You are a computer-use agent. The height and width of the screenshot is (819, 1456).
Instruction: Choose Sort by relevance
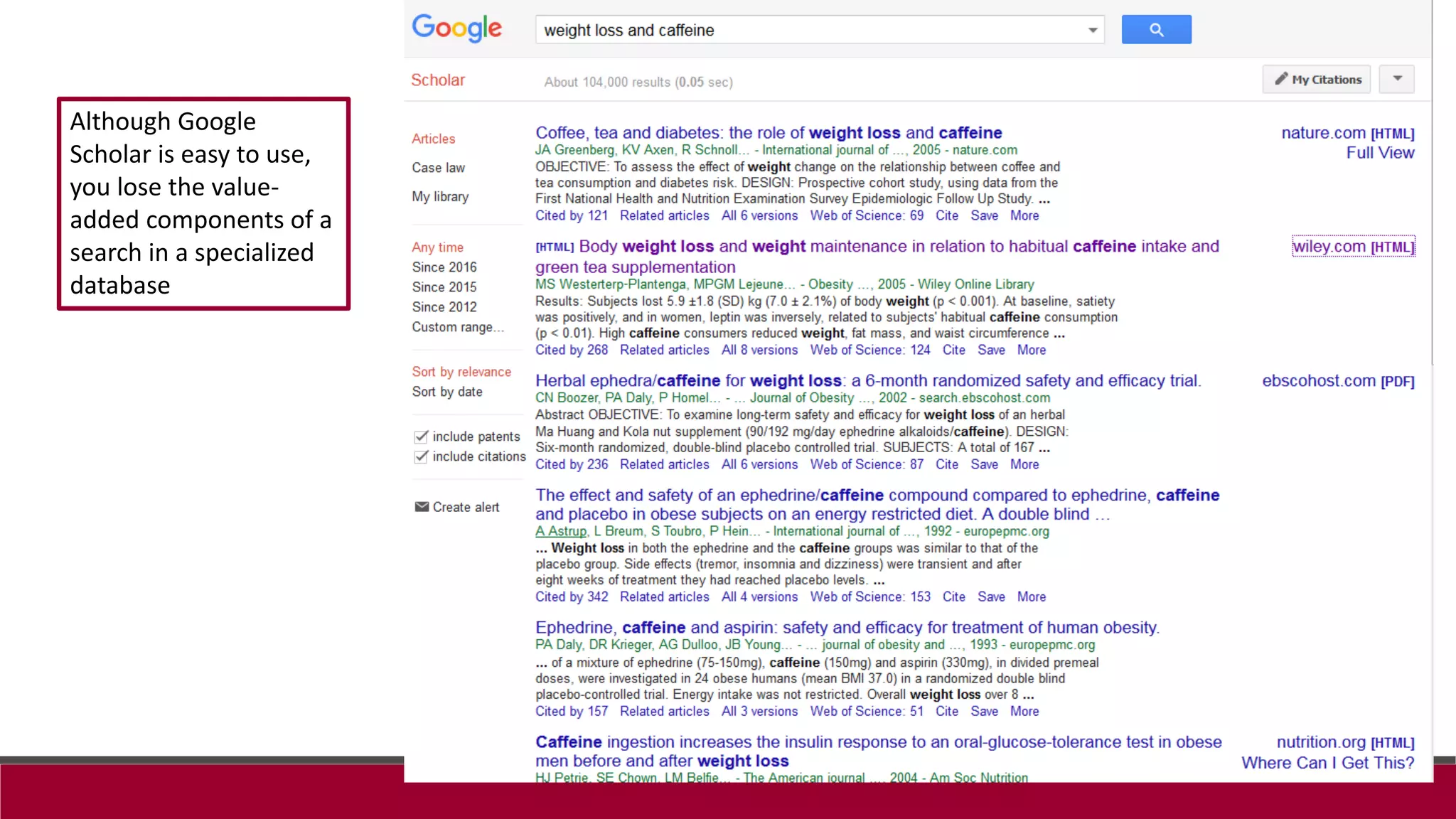pos(461,372)
